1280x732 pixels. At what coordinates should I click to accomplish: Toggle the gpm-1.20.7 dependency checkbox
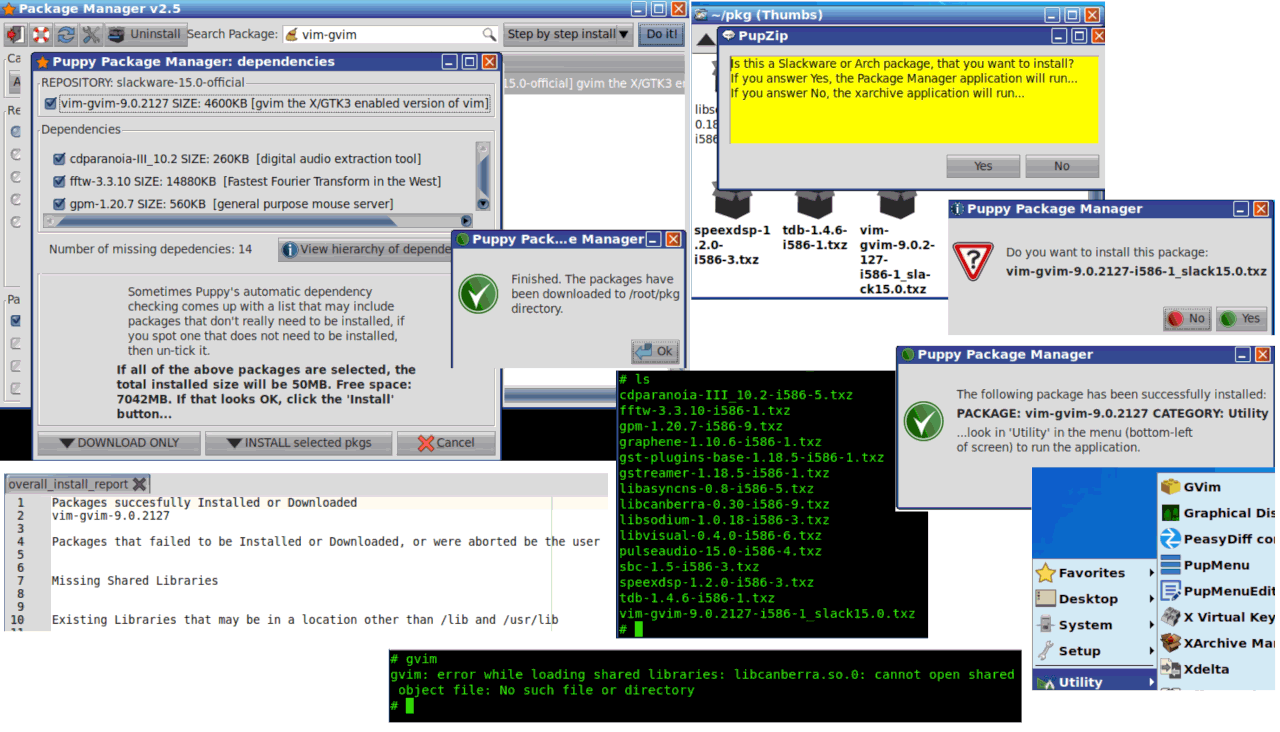click(x=60, y=204)
